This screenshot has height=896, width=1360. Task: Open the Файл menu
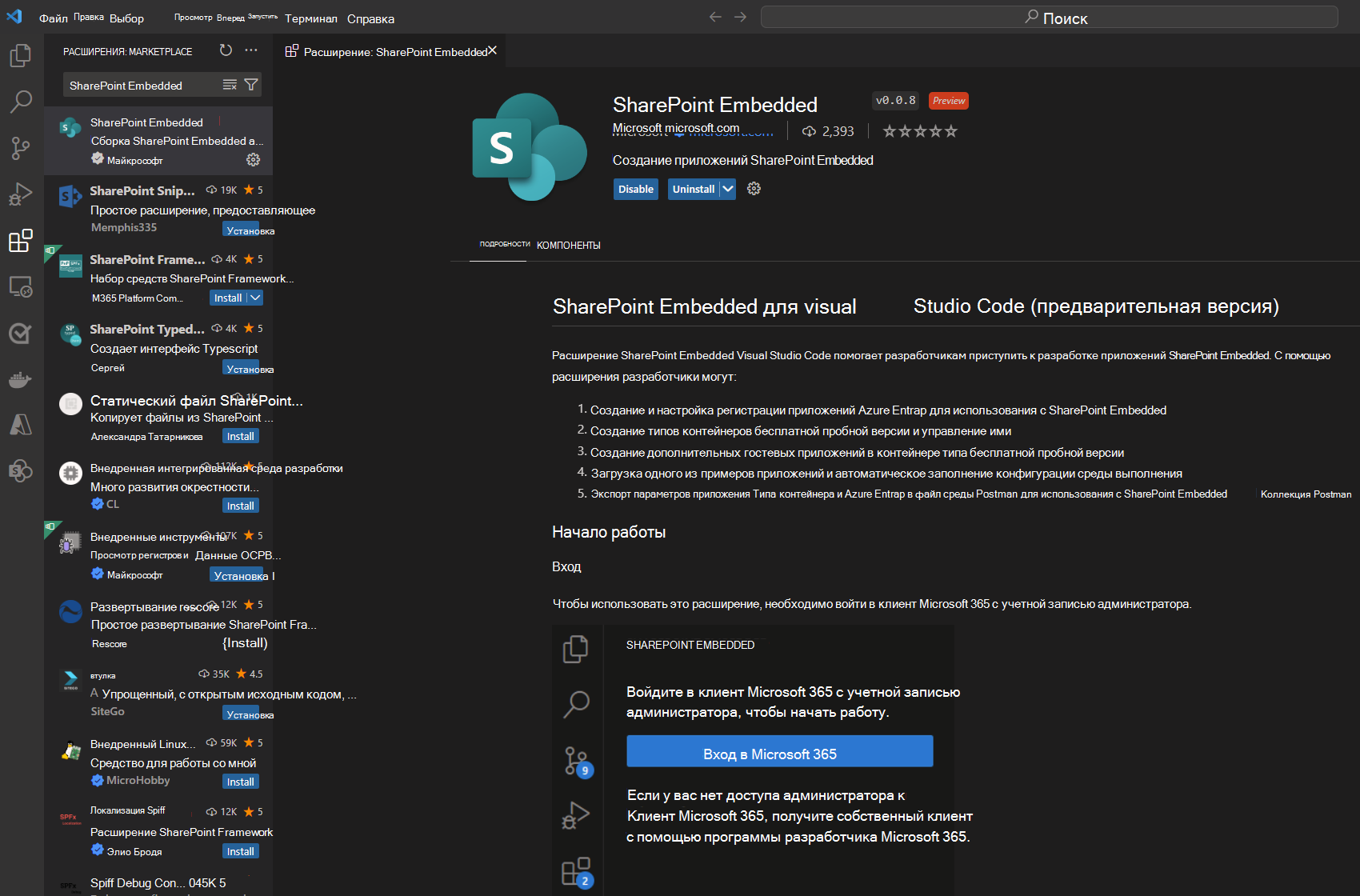pos(54,18)
